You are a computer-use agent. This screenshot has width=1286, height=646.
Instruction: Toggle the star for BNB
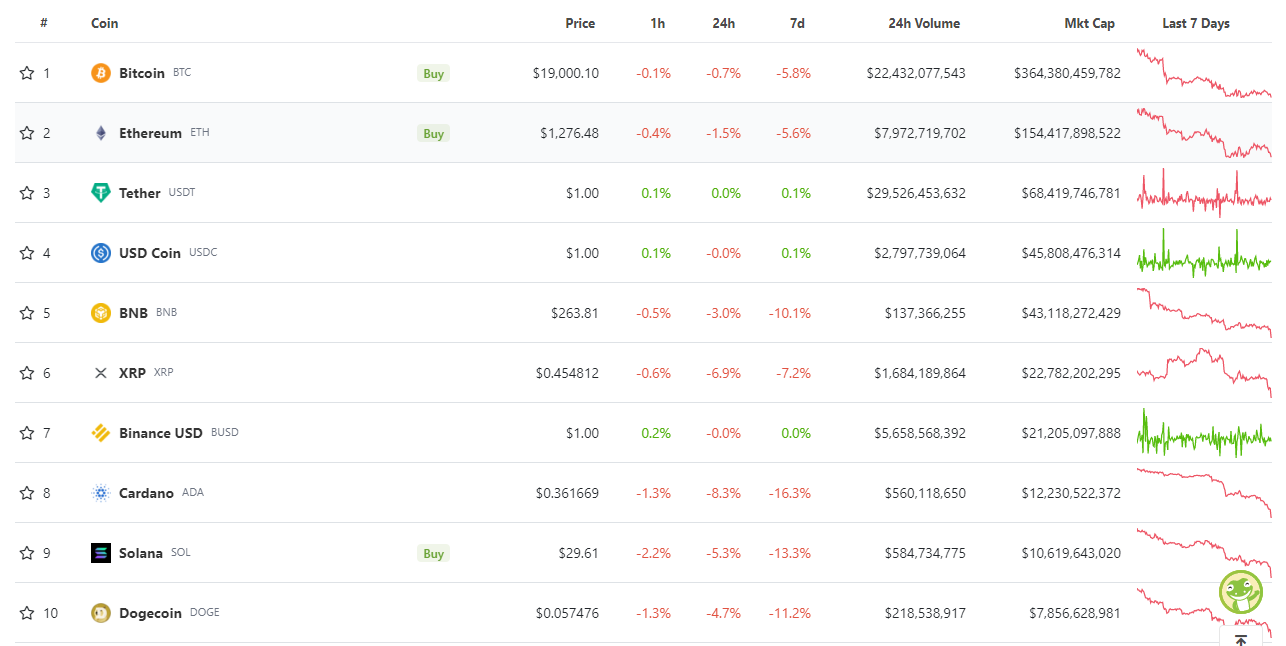point(27,313)
